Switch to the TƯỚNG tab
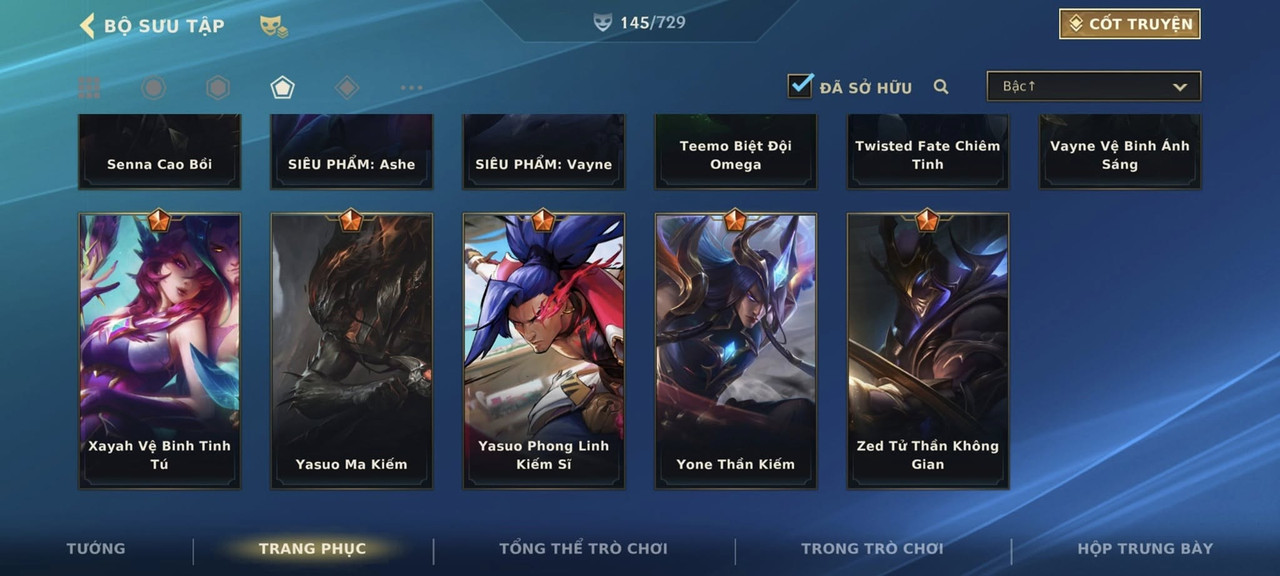This screenshot has width=1280, height=576. click(96, 548)
